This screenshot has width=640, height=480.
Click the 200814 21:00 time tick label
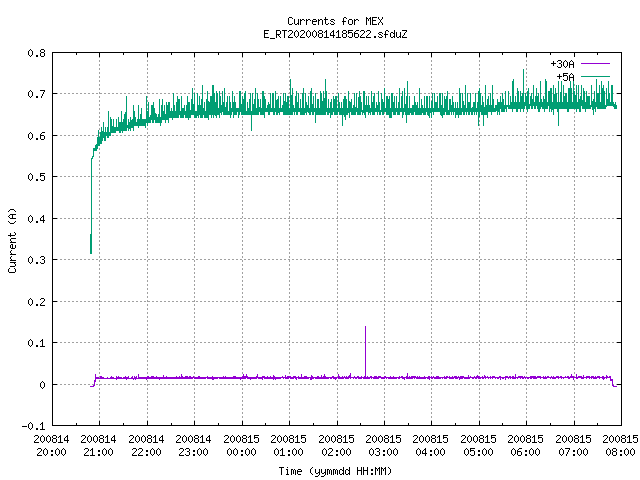99,445
